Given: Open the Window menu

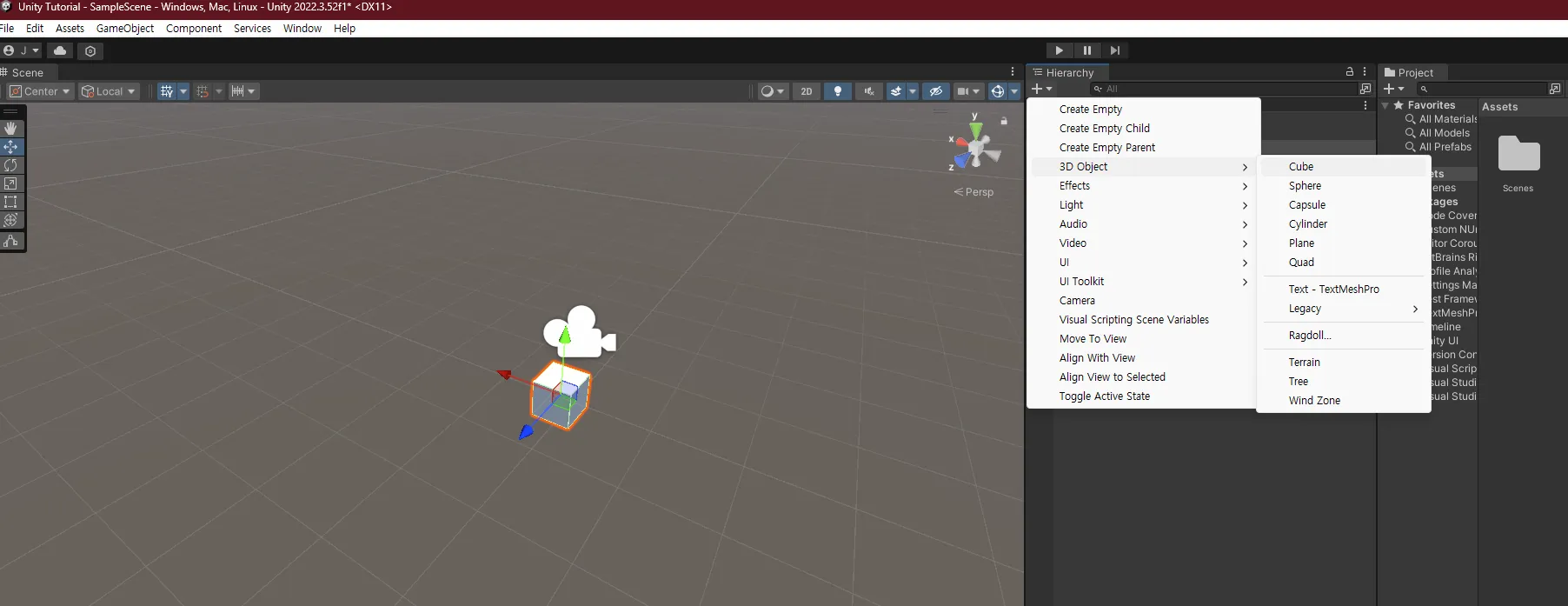Looking at the screenshot, I should (x=302, y=28).
